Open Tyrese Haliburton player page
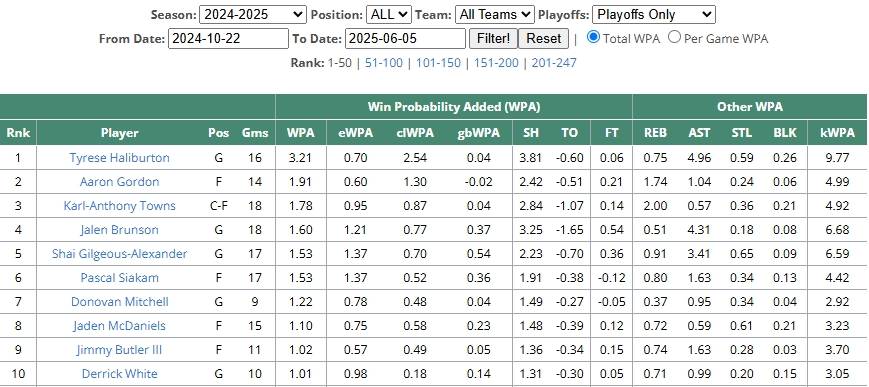Image resolution: width=869 pixels, height=387 pixels. pos(120,158)
